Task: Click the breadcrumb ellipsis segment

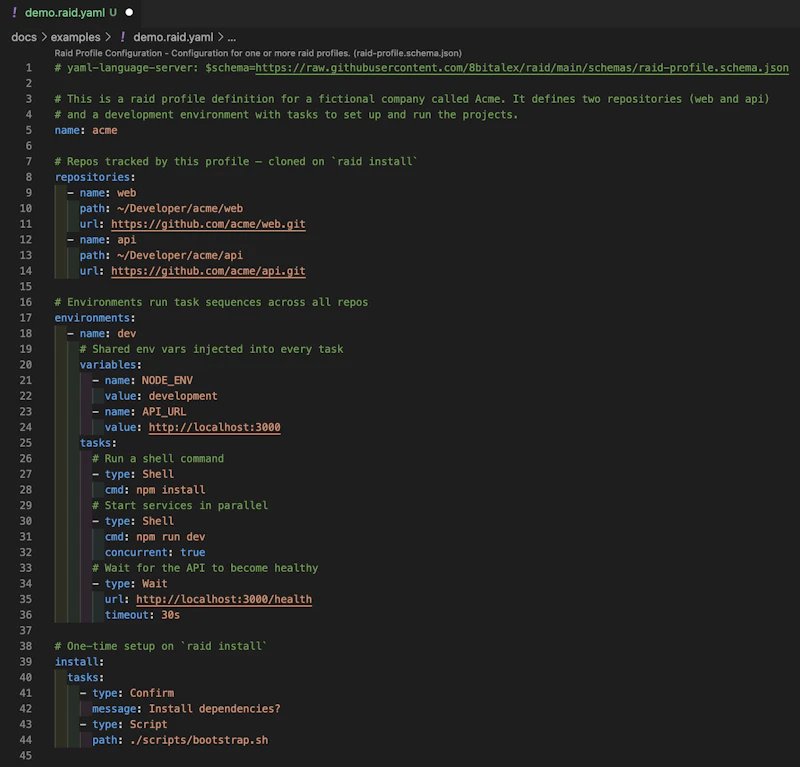Action: click(x=232, y=37)
